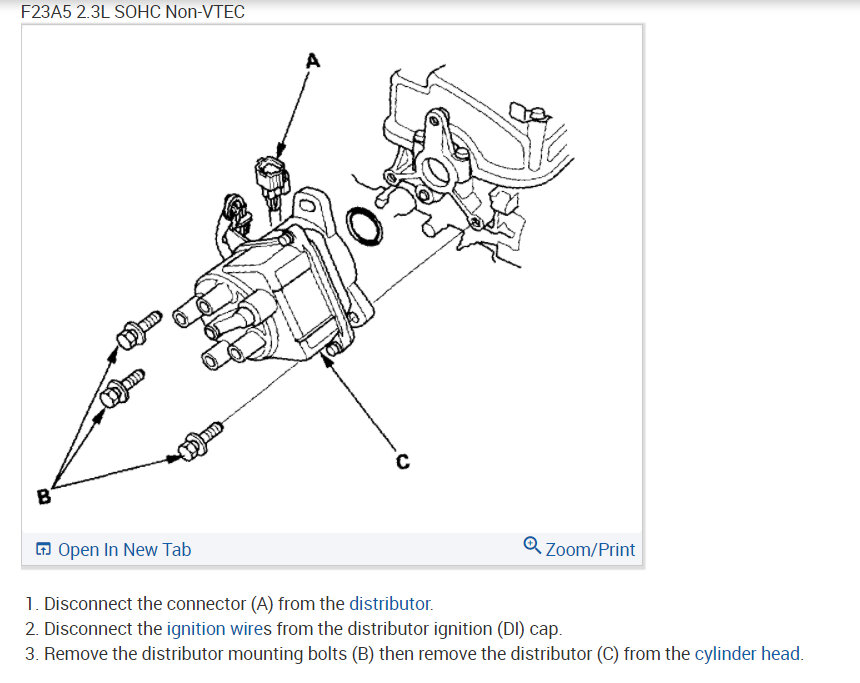Click label A on the diagram
This screenshot has height=683, width=860.
(x=313, y=60)
